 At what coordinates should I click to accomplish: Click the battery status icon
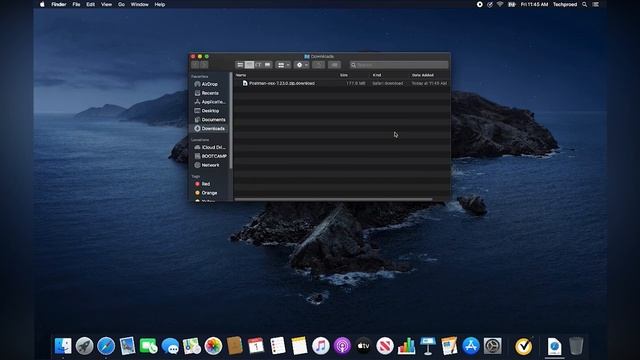511,4
